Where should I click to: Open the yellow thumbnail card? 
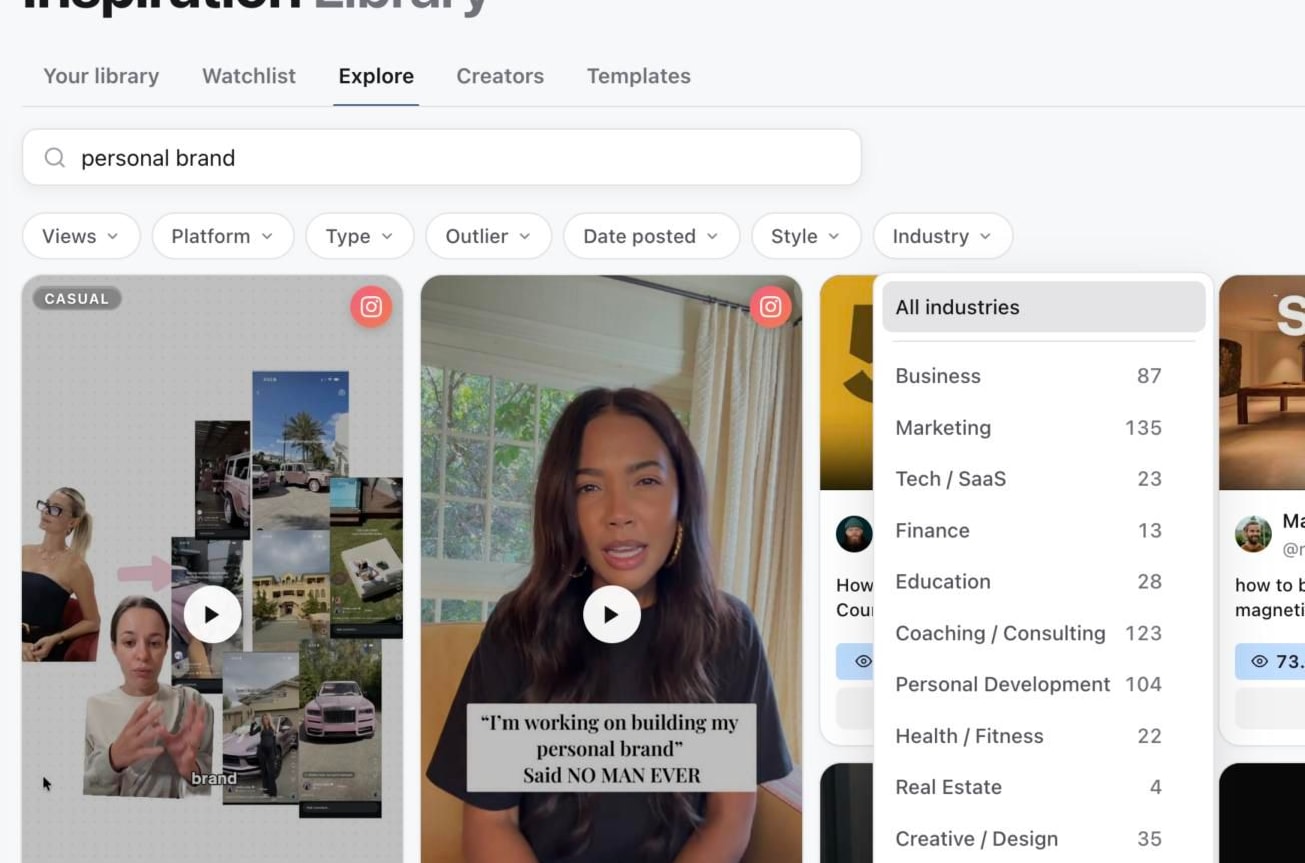[x=847, y=383]
